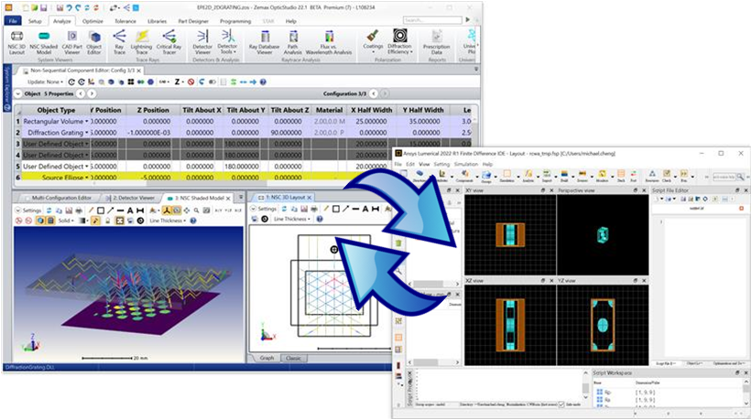
Task: Open Detector Viewer in the ribbon
Action: (202, 42)
